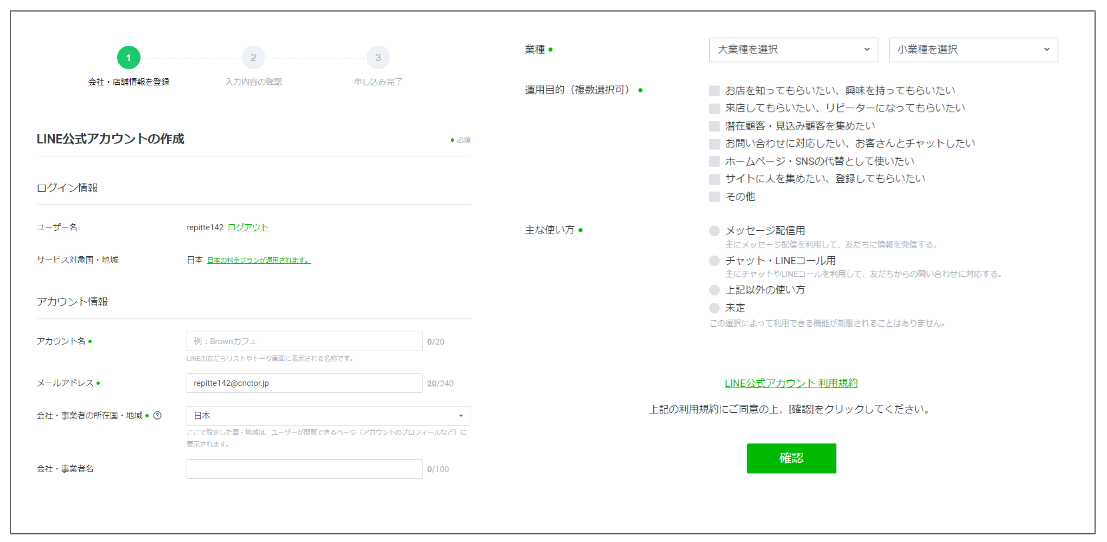
Task: Click the help question mark icon beside 会社・事業者の所在国・地域
Action: (x=157, y=416)
